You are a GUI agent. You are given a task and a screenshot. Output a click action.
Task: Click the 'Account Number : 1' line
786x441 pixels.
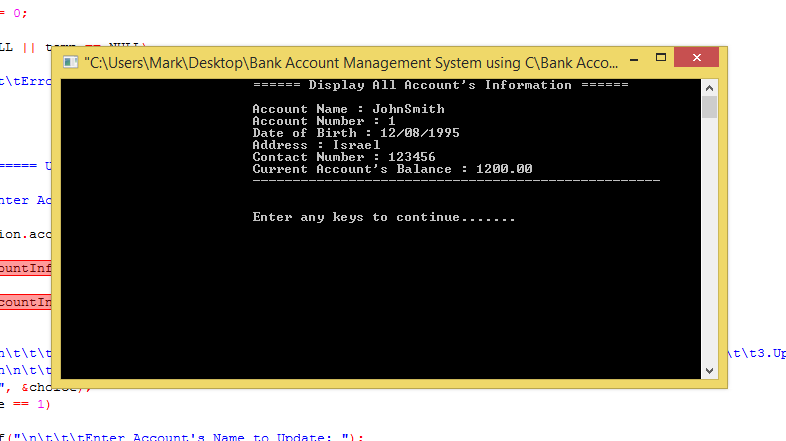pos(324,121)
